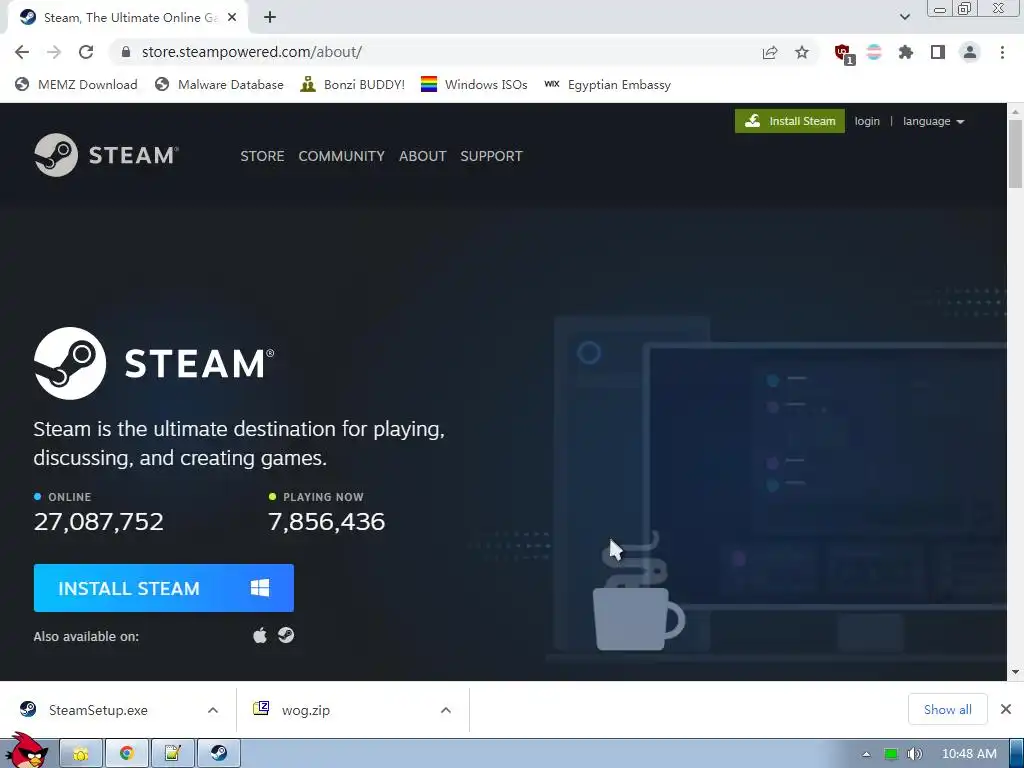
Task: Click the browser back arrow
Action: tap(22, 52)
